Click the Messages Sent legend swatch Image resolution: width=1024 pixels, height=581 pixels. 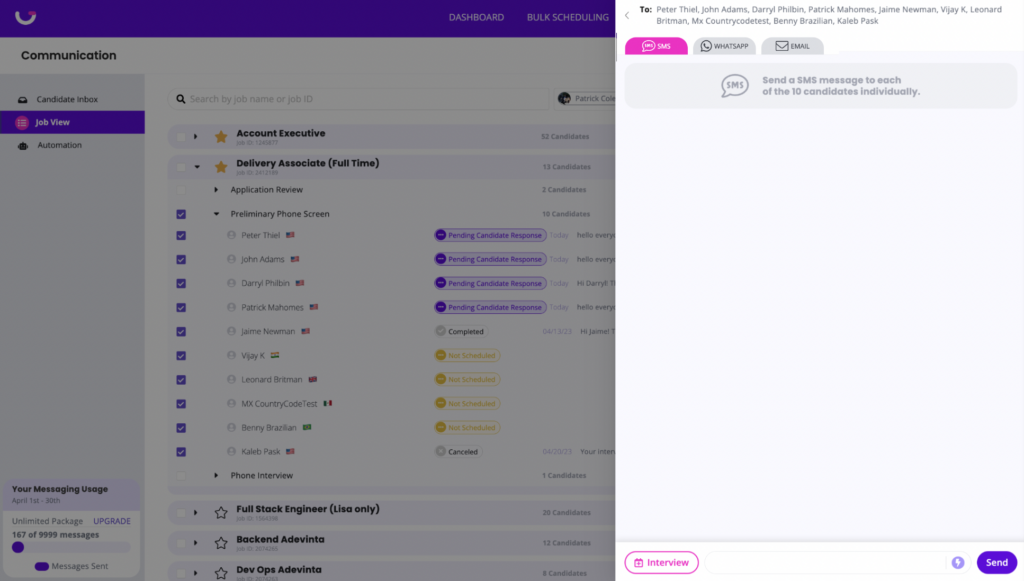point(42,566)
